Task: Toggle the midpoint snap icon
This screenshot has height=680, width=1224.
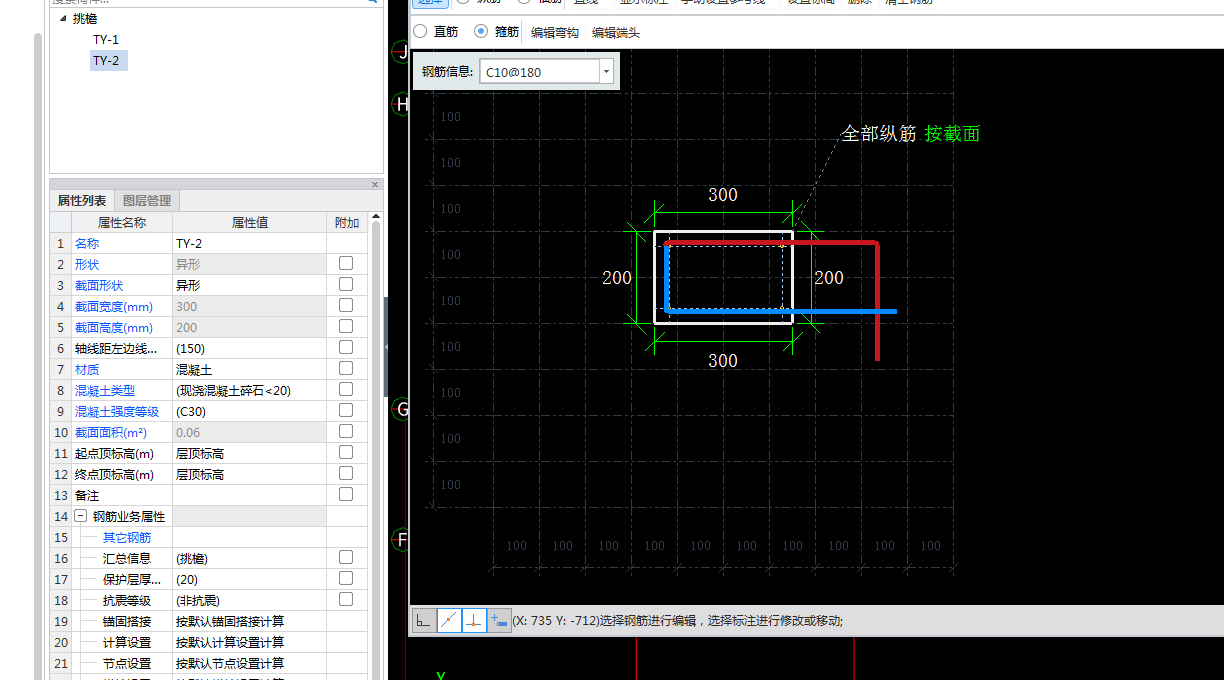Action: [449, 621]
